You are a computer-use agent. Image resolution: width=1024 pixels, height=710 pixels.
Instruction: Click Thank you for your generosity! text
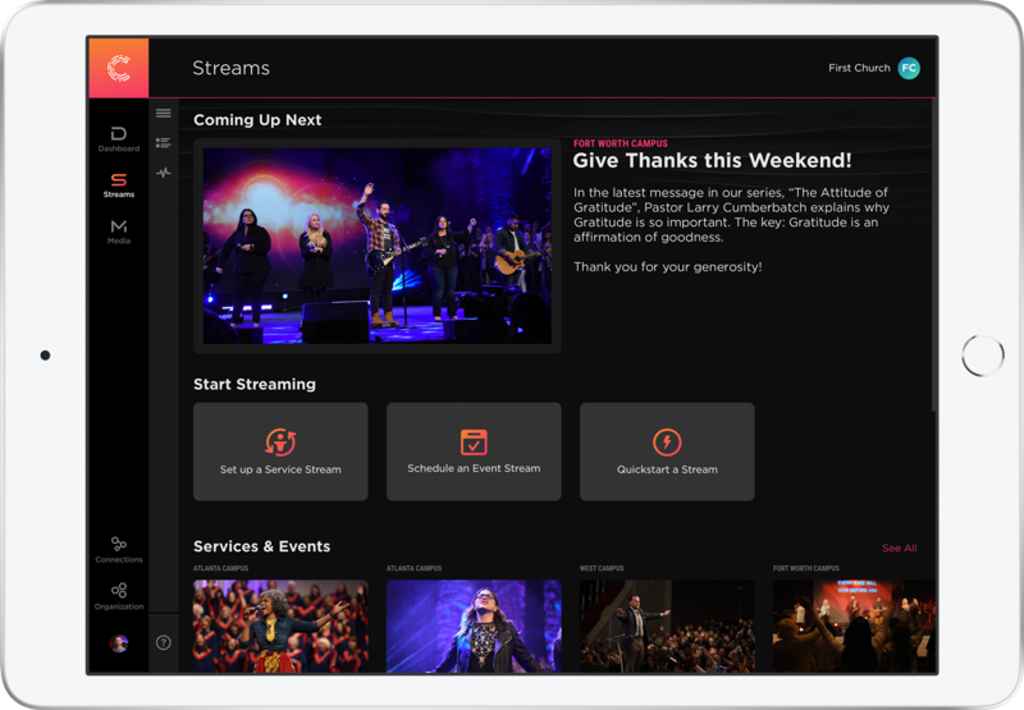pos(667,266)
